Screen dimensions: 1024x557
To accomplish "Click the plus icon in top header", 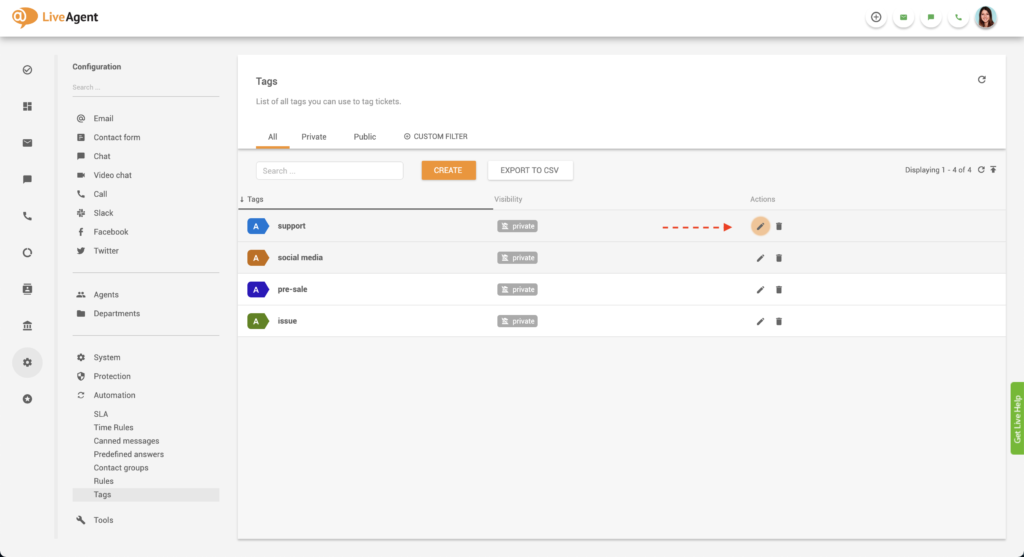I will pos(876,18).
